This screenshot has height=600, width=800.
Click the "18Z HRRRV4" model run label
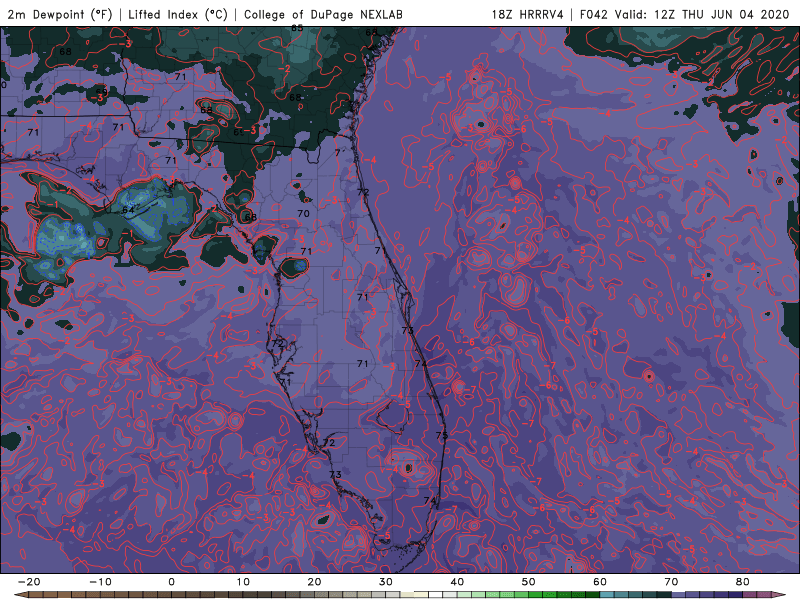point(528,14)
